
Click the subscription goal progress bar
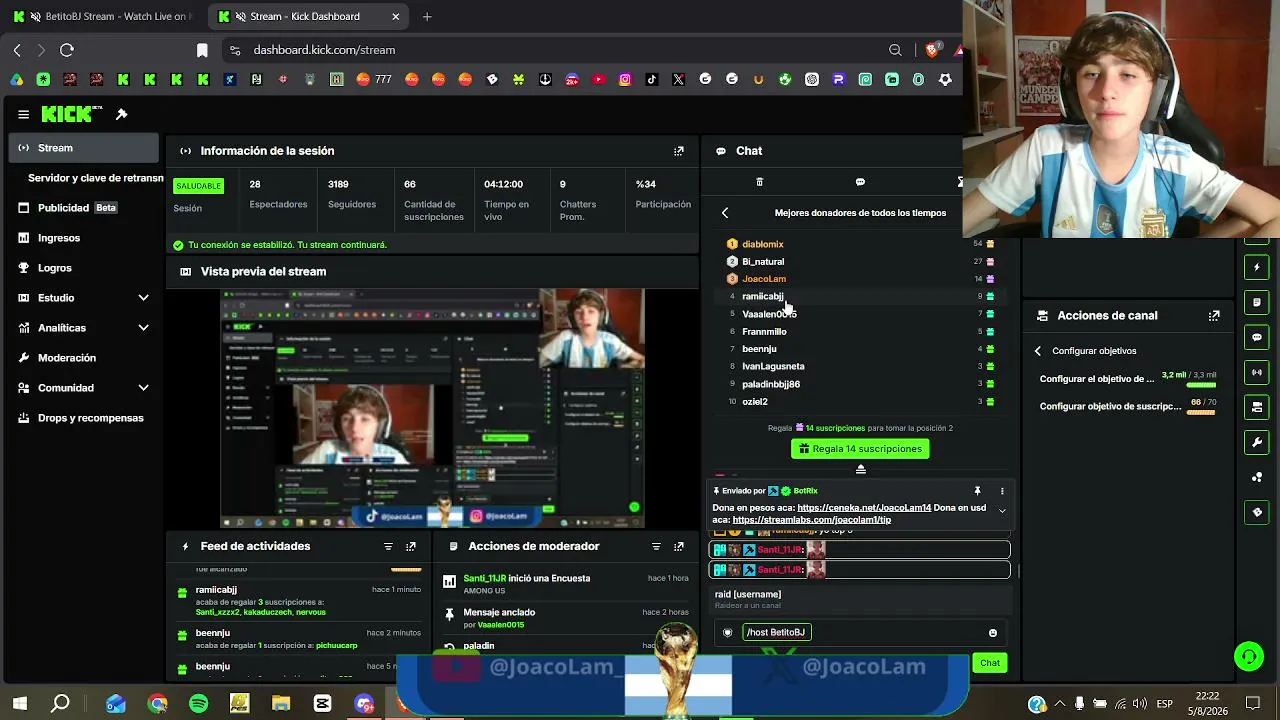(1201, 412)
